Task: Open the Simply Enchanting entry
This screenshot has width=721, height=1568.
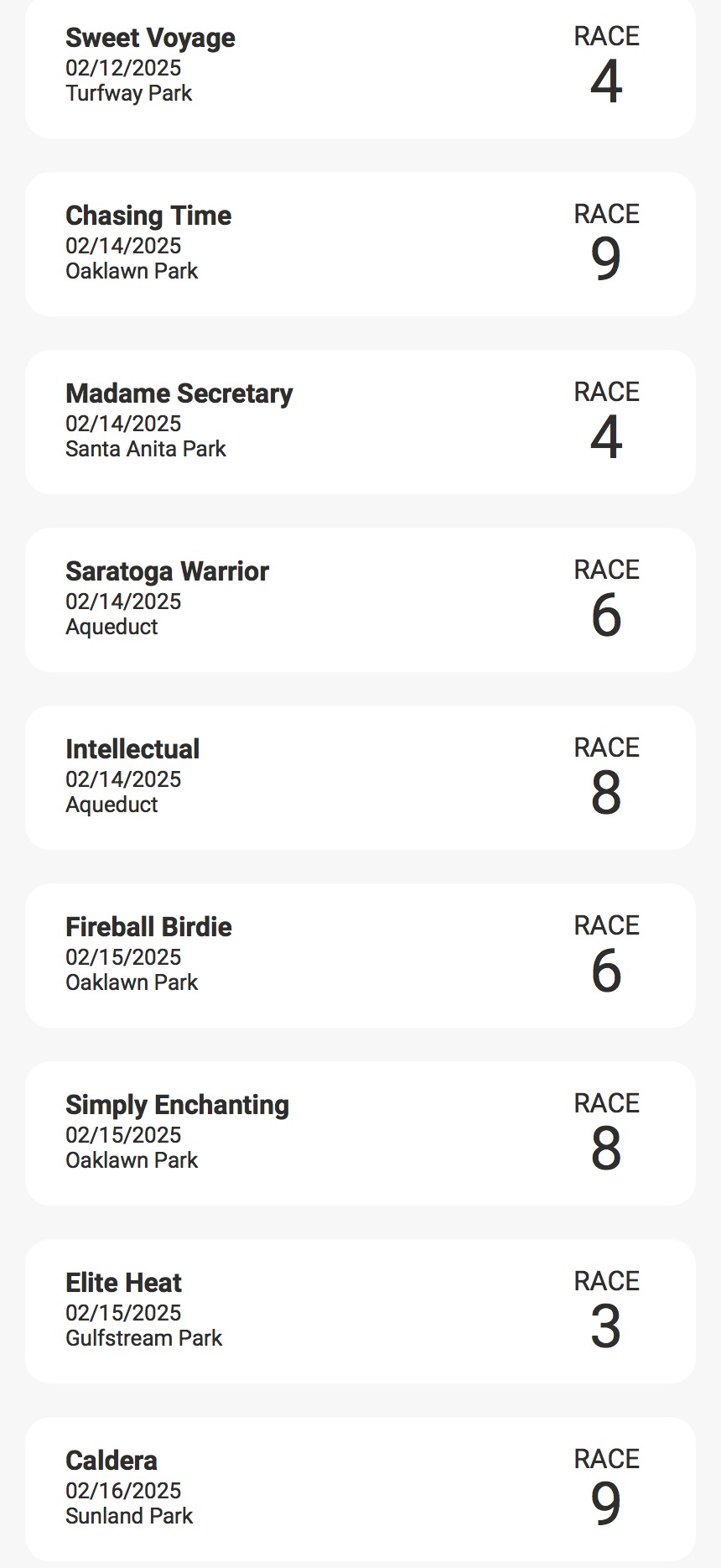Action: pyautogui.click(x=360, y=1133)
